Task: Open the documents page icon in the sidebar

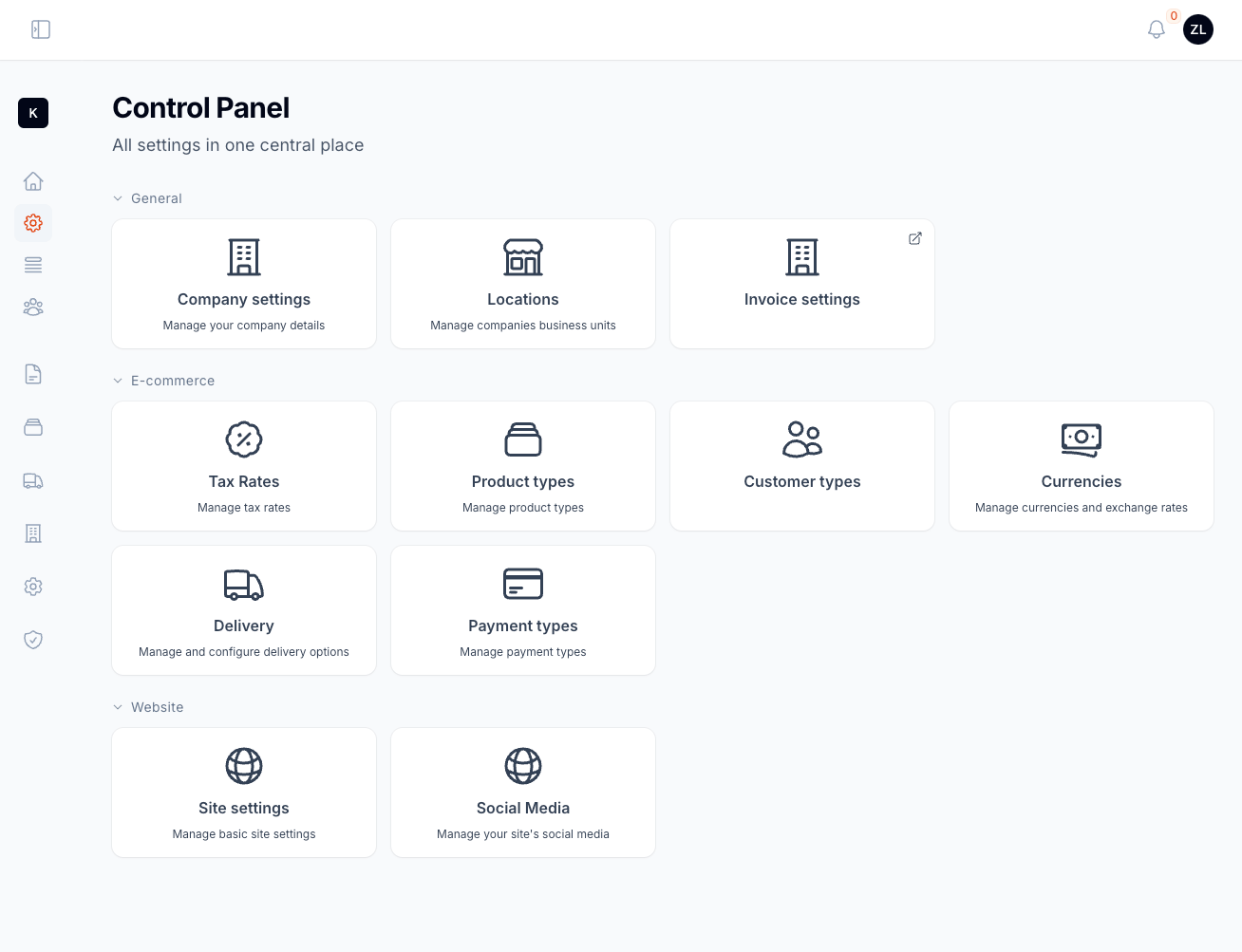Action: coord(33,374)
